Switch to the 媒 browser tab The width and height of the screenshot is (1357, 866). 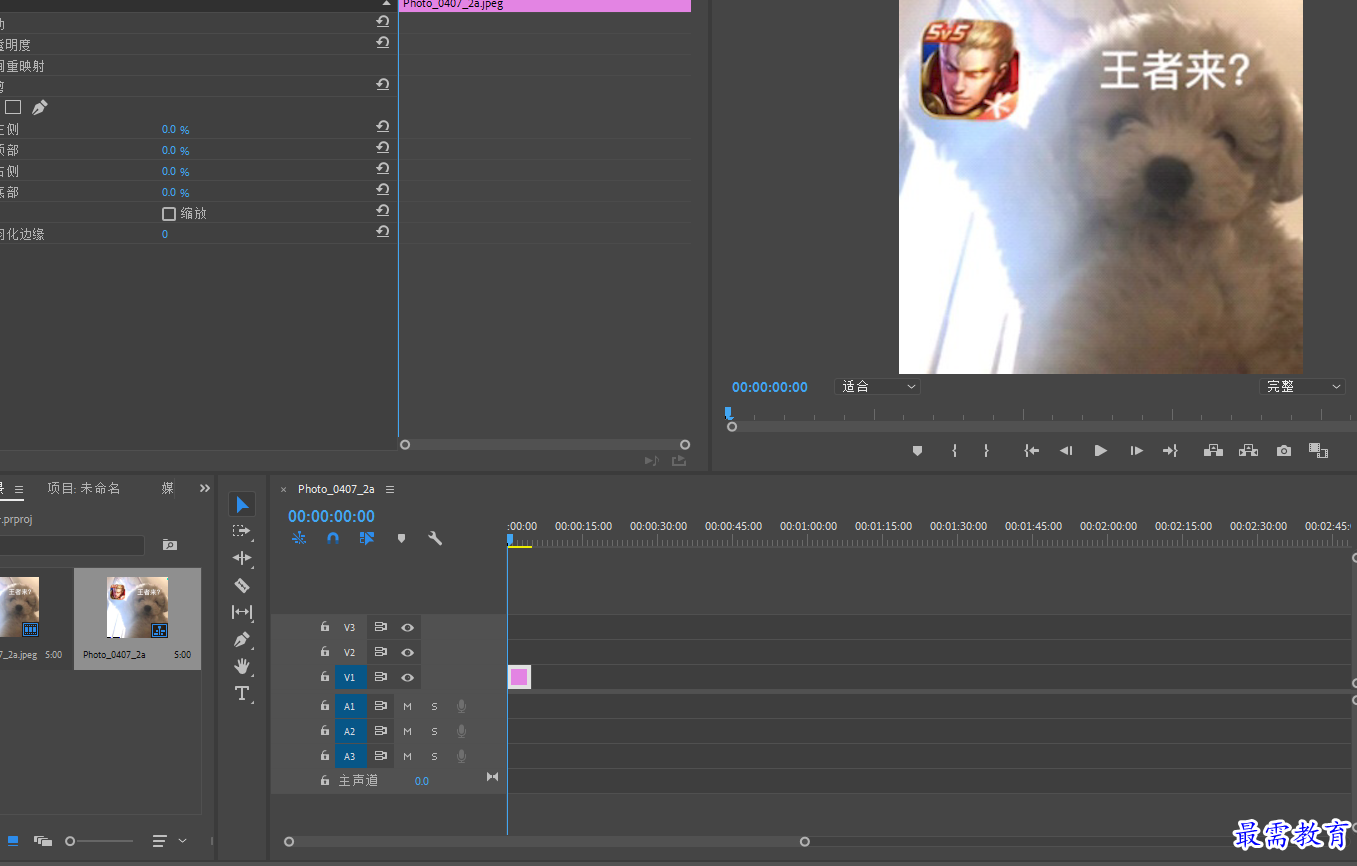coord(168,488)
